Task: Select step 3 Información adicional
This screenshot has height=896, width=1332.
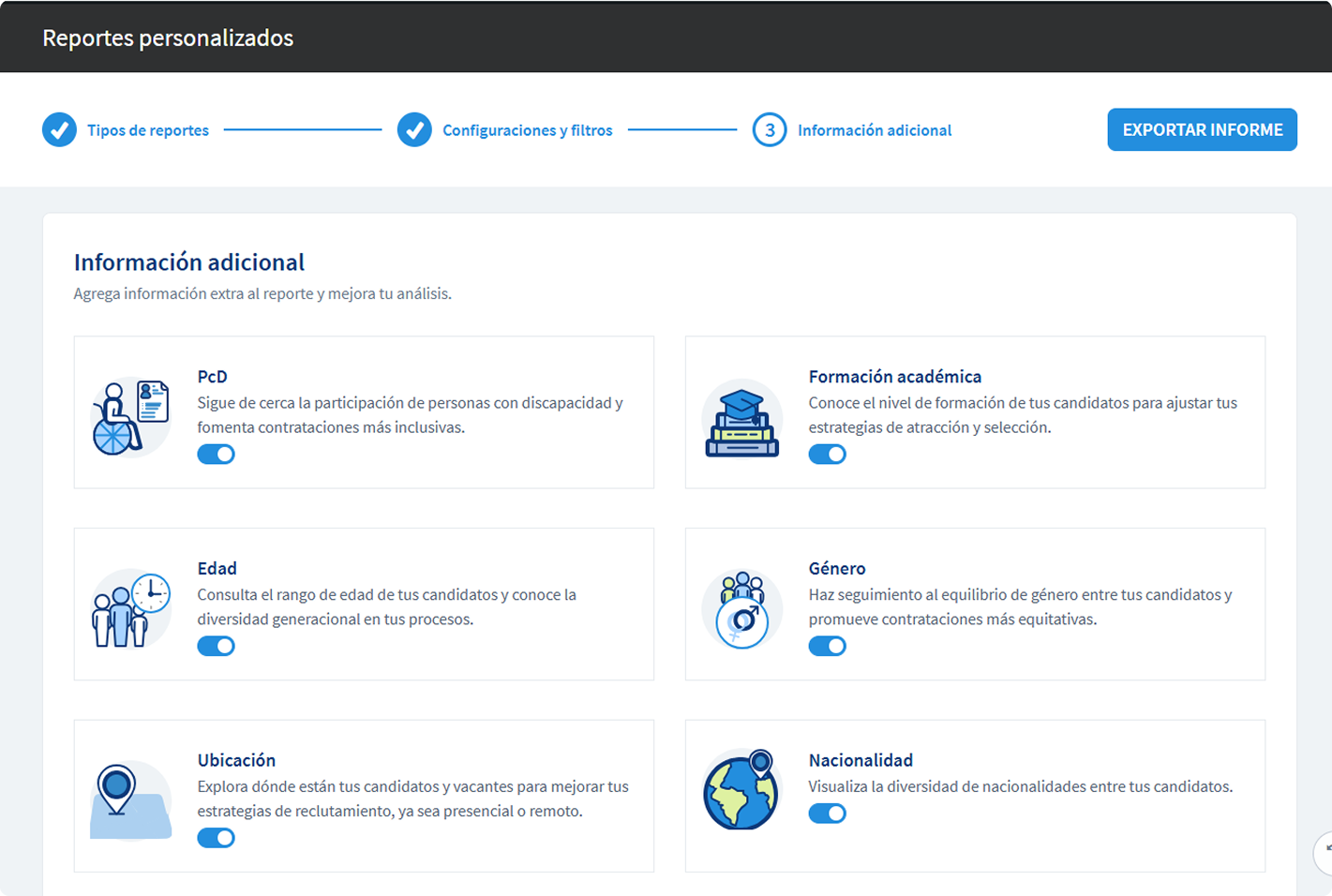Action: pyautogui.click(x=874, y=130)
